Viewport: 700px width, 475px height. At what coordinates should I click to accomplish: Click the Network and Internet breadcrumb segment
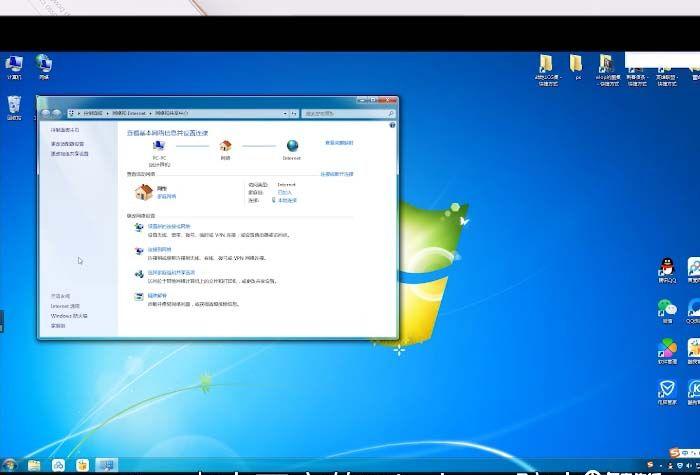[129, 113]
